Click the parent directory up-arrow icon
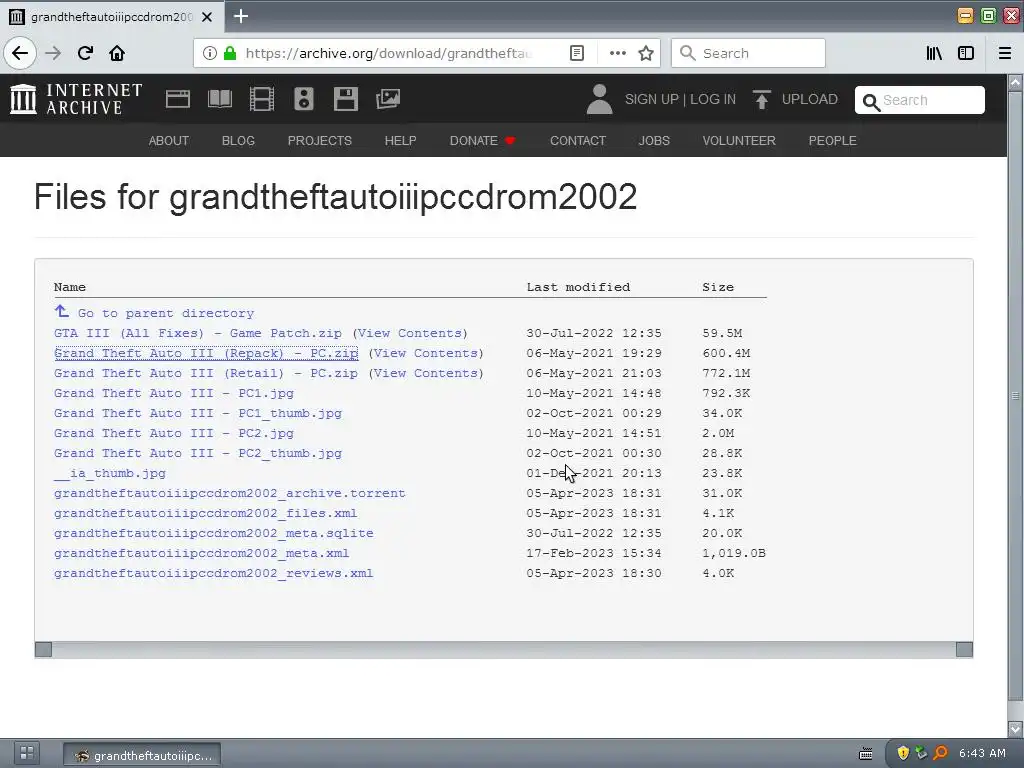The height and width of the screenshot is (768, 1024). click(x=61, y=312)
